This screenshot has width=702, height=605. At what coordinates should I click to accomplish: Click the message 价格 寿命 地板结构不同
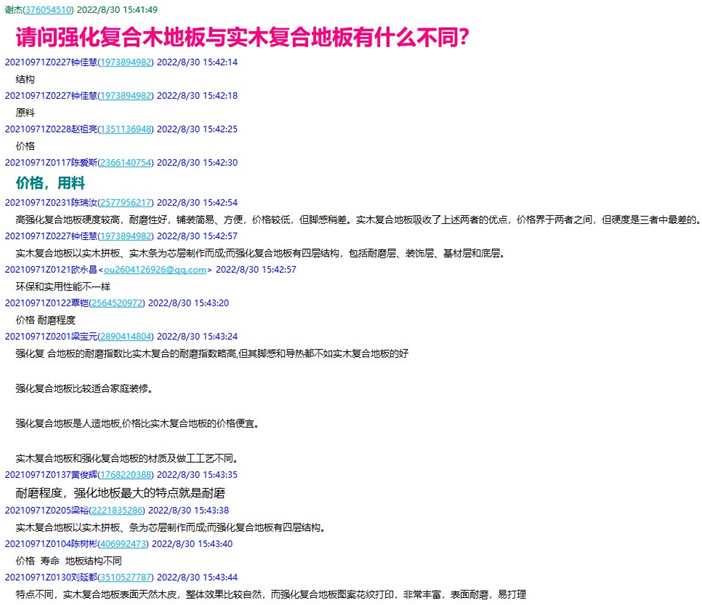tap(68, 560)
